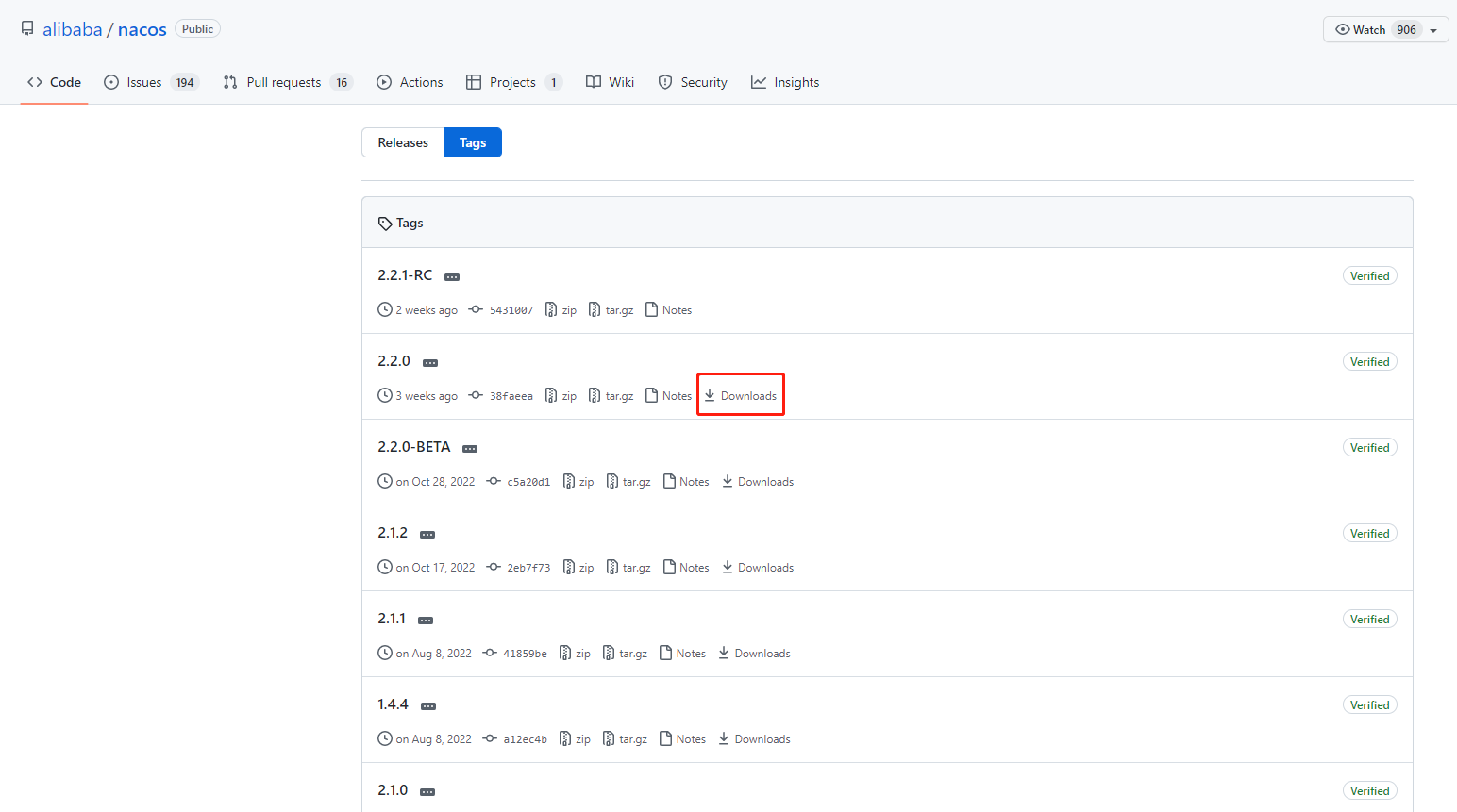Viewport: 1457px width, 812px height.
Task: Open Downloads for 2.1.2
Action: (x=758, y=568)
